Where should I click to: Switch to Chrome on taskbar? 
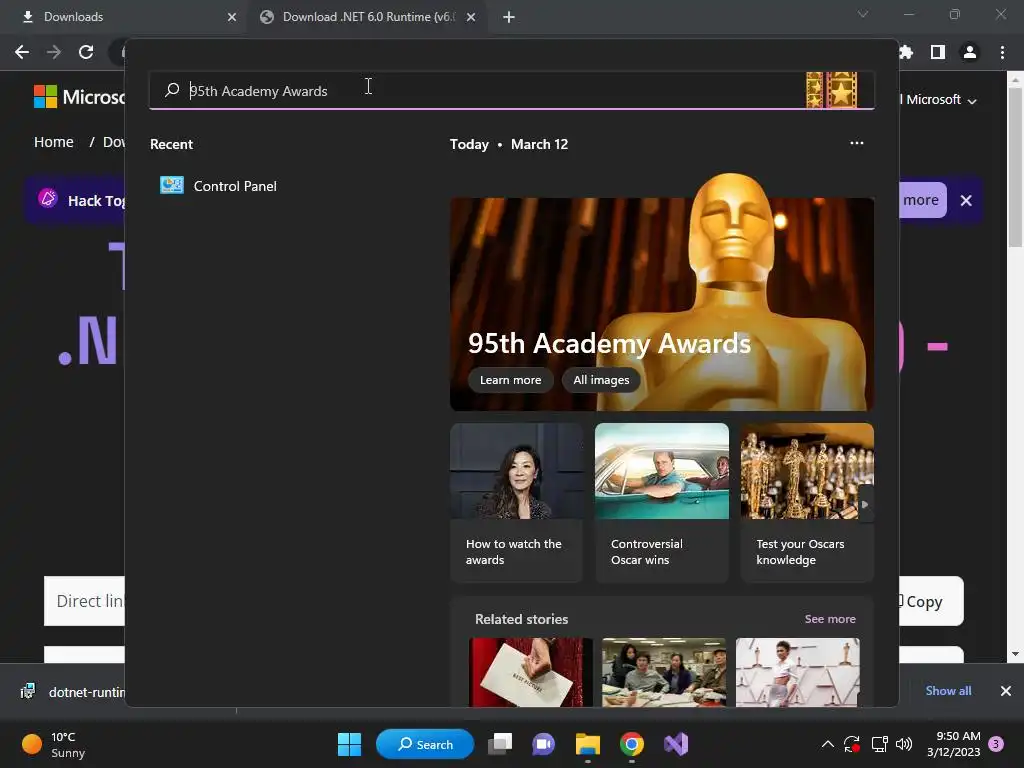632,744
